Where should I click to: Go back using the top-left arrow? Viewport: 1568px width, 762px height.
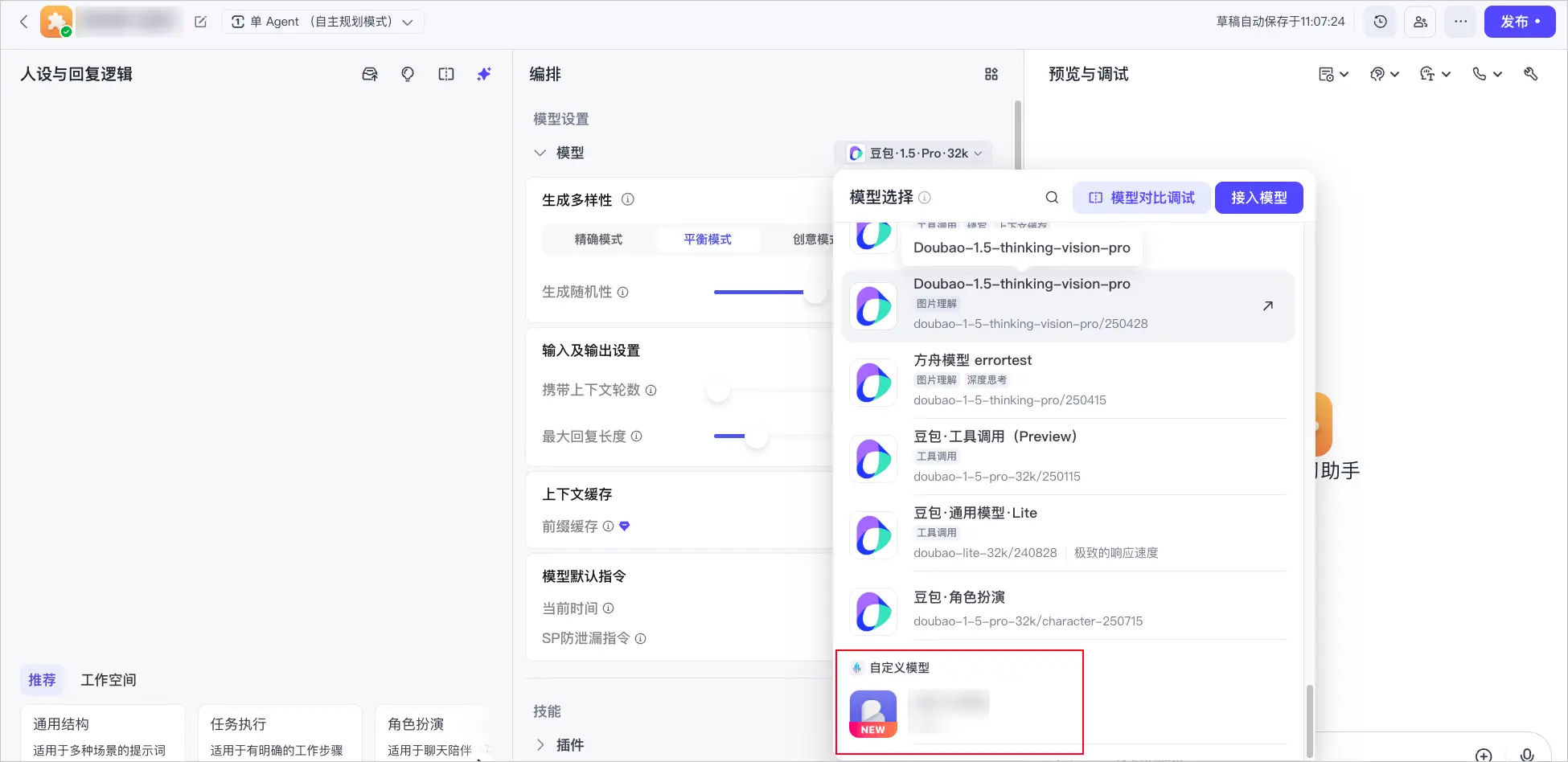(x=24, y=22)
